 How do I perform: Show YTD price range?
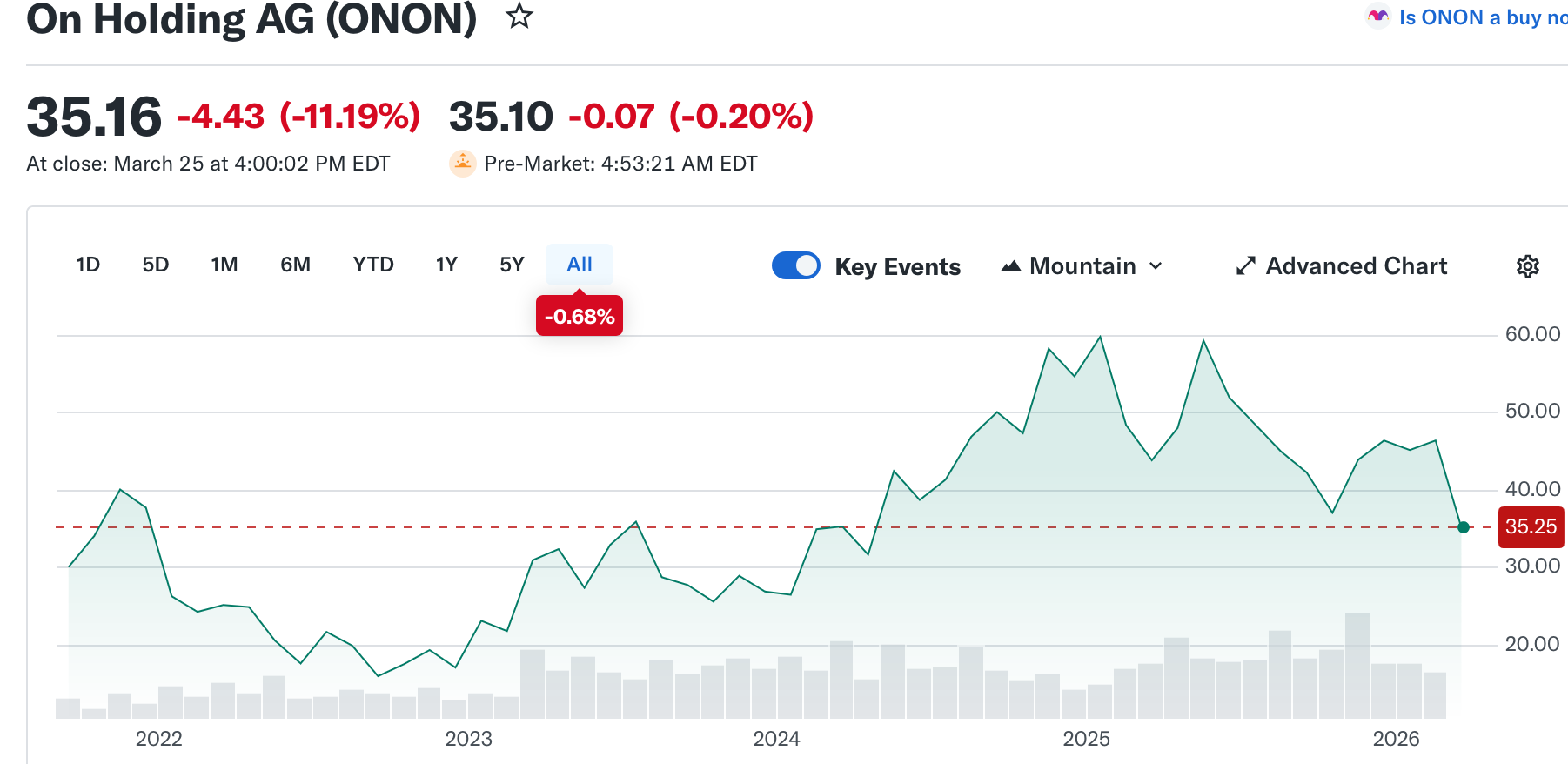coord(373,265)
